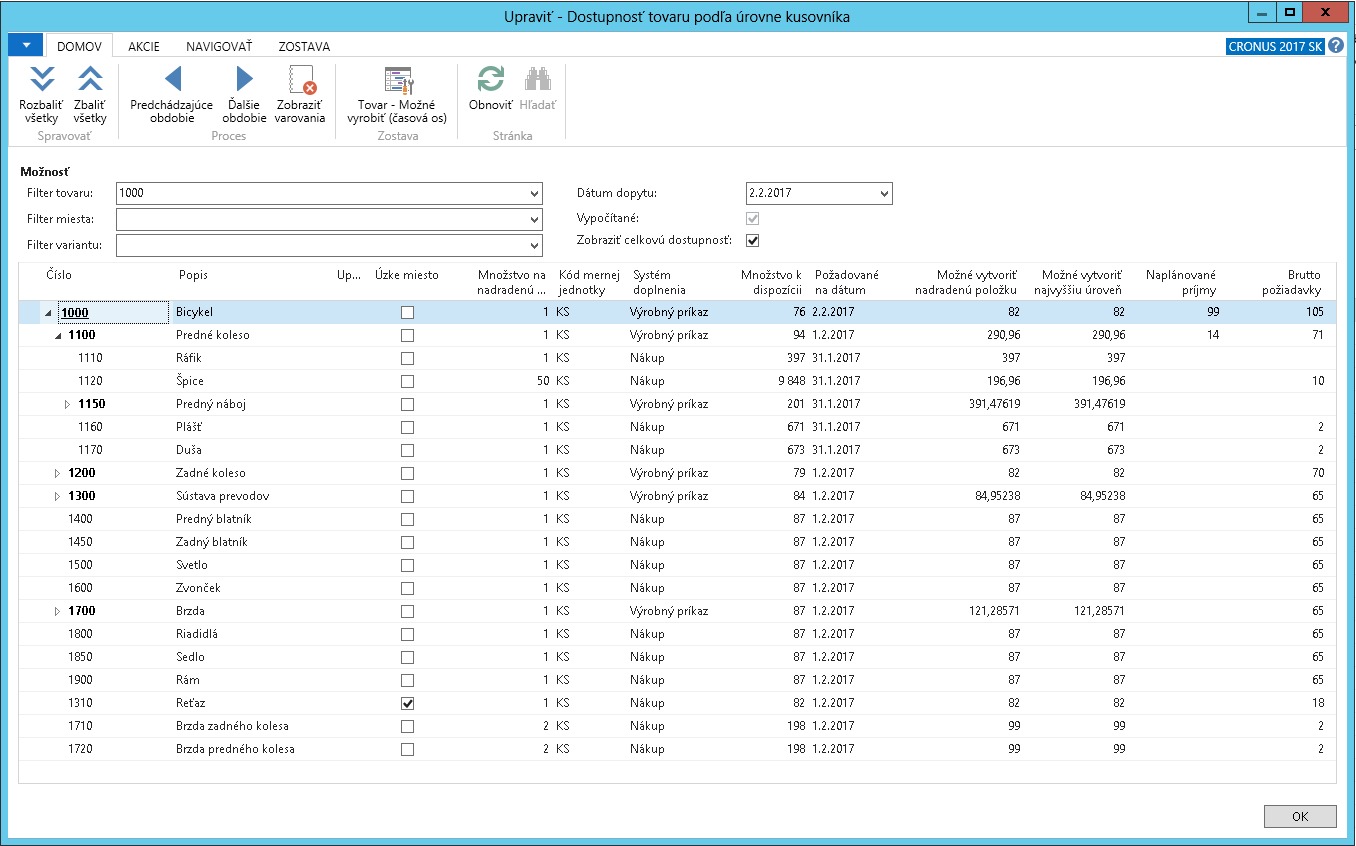Click the Číslo column header
The image size is (1356, 846).
[59, 275]
